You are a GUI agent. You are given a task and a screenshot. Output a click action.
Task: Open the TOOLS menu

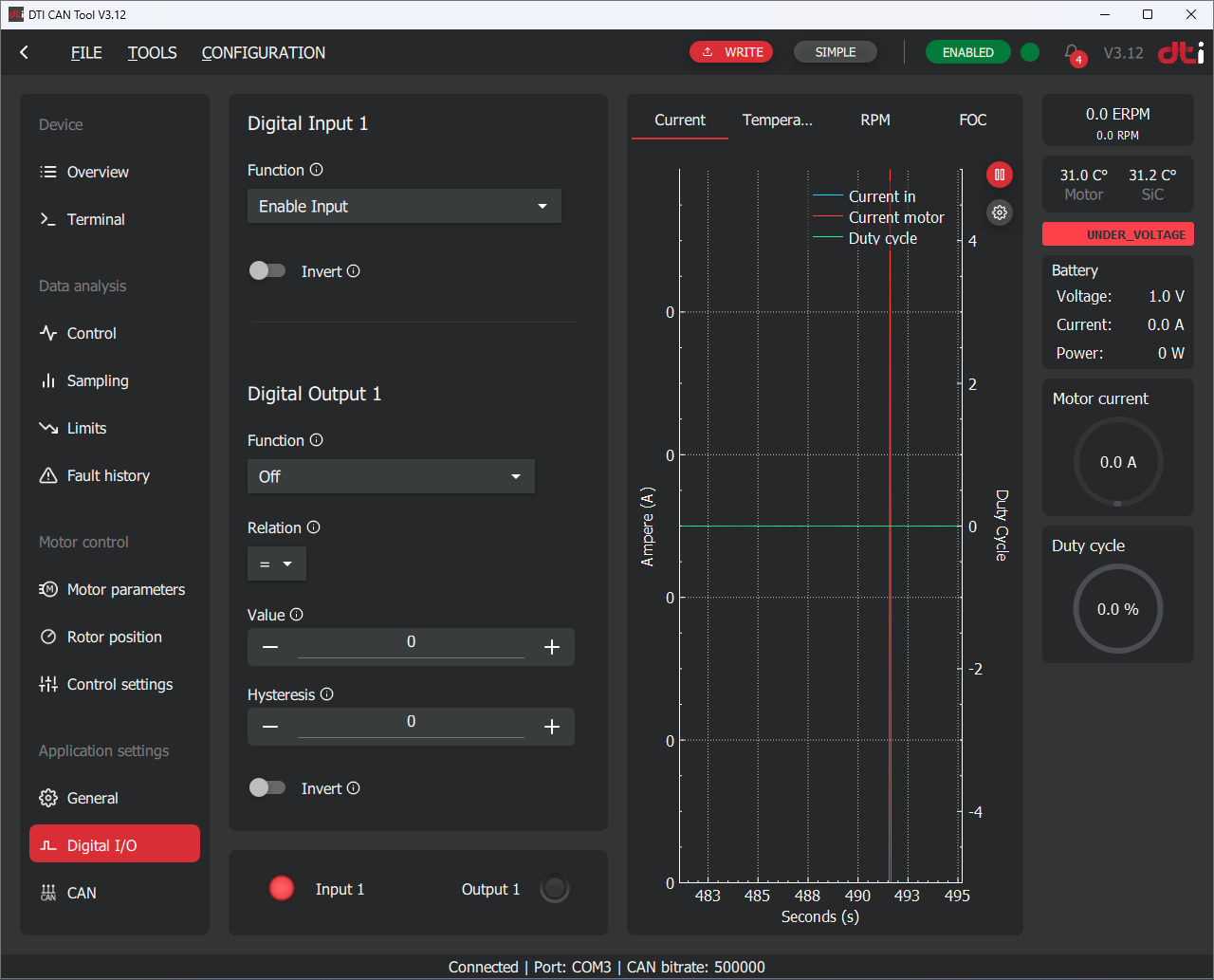coord(153,53)
